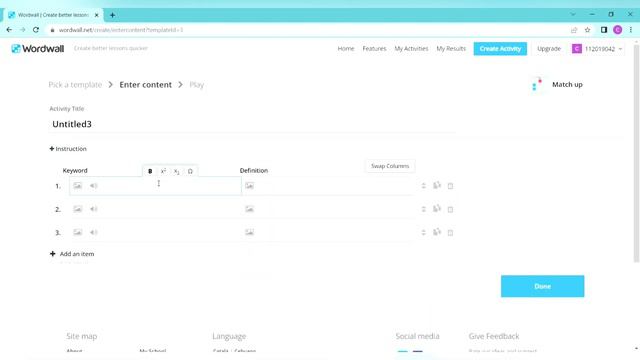Click the reorder arrows for row 3
The width and height of the screenshot is (640, 360).
point(423,232)
